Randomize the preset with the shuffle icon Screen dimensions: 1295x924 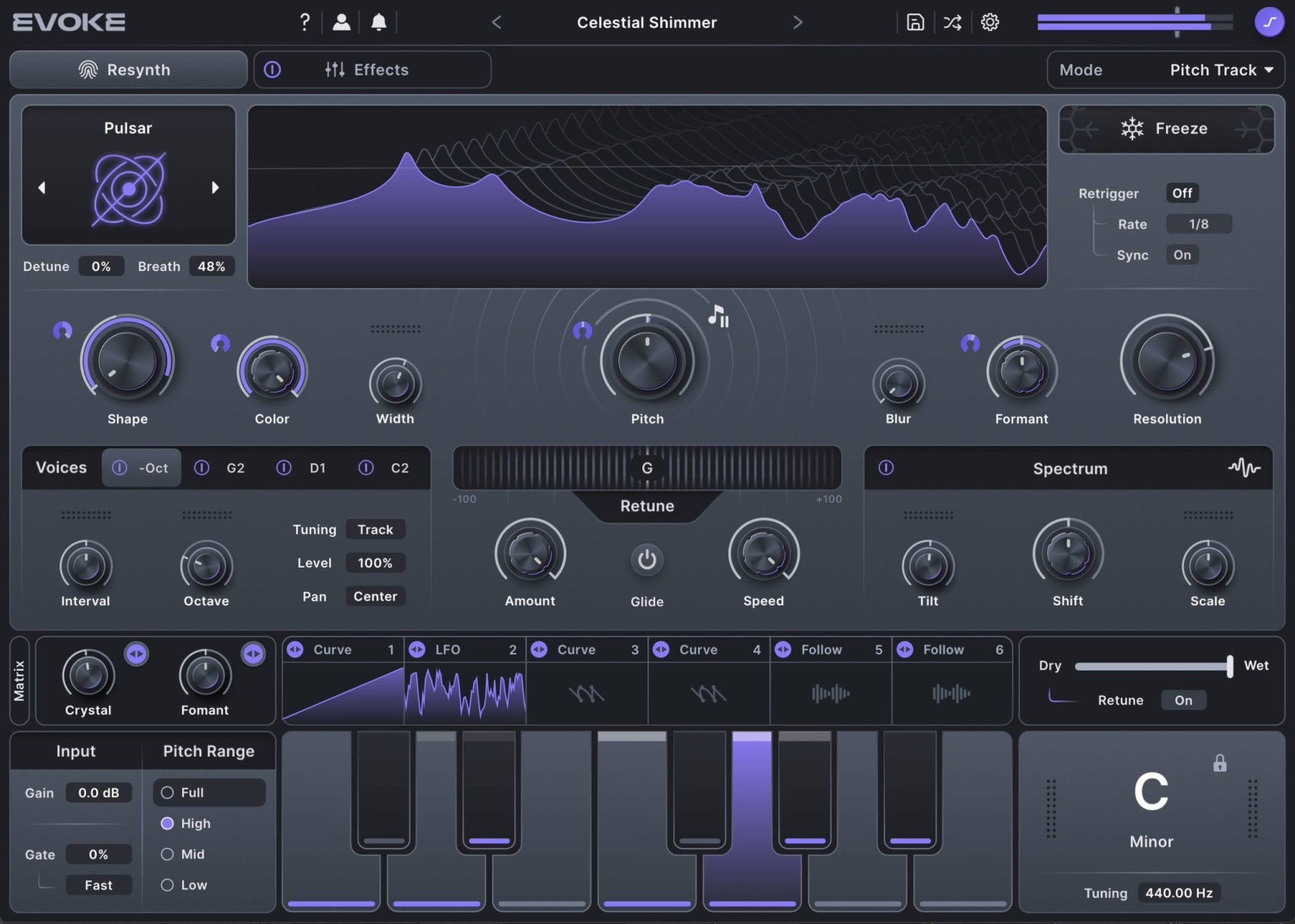[x=952, y=22]
